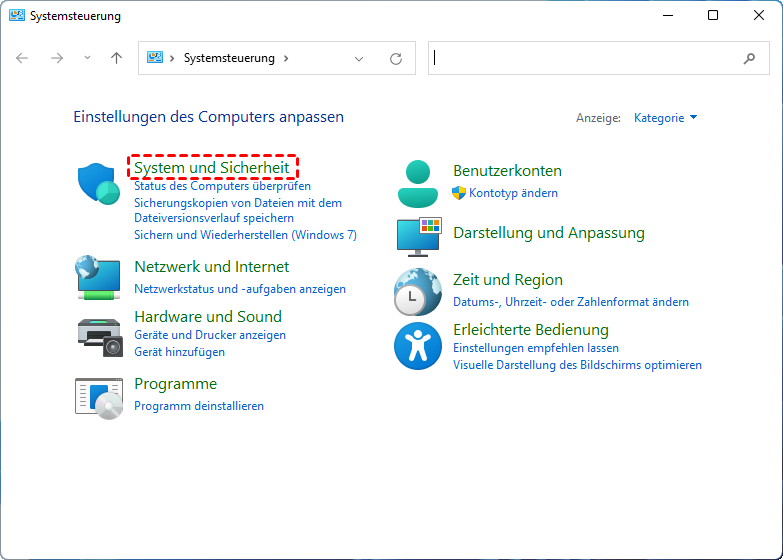This screenshot has height=560, width=783.
Task: Click Geräte und Drucker anzeigen
Action: tap(210, 335)
